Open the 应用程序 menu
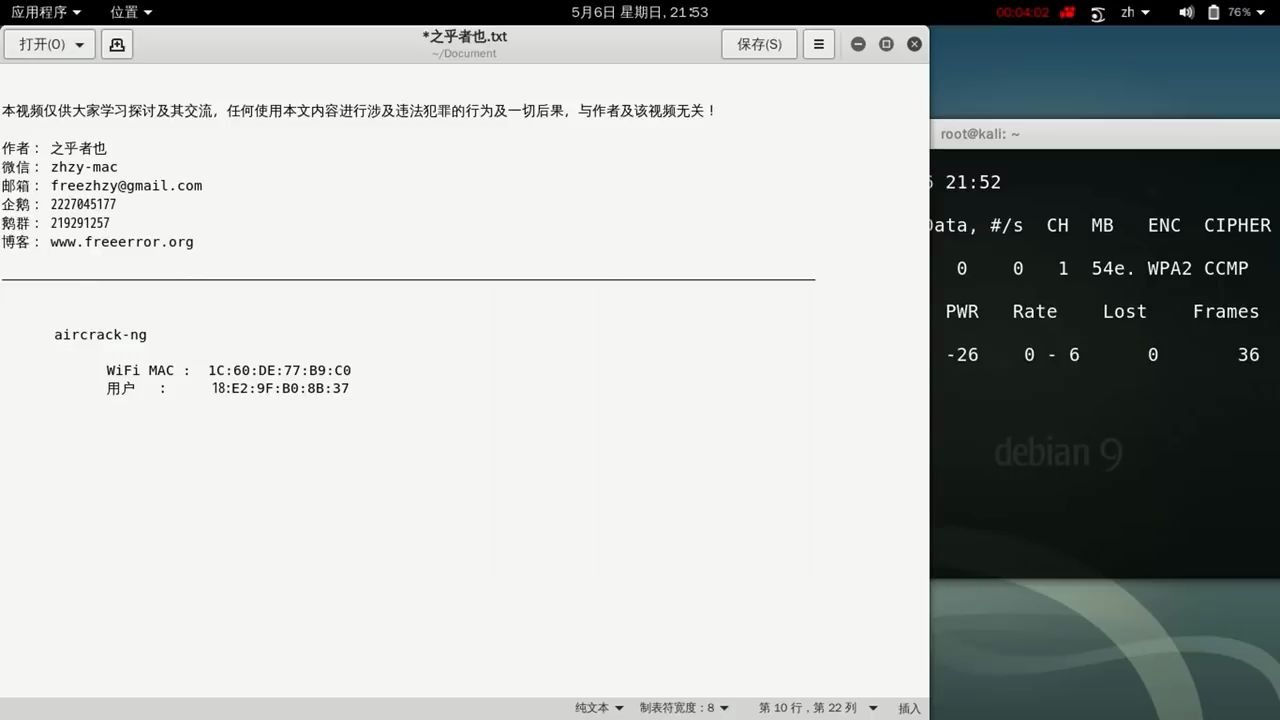This screenshot has width=1280, height=720. coord(38,12)
